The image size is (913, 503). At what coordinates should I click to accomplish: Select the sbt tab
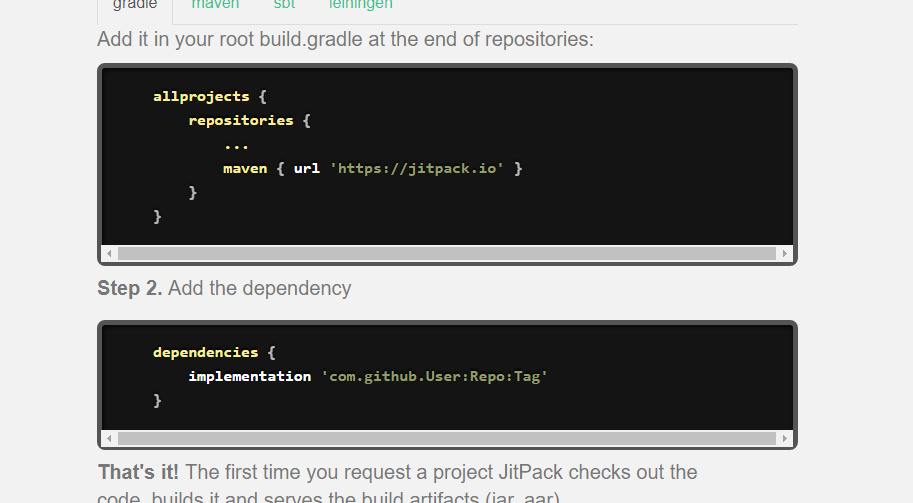pos(284,5)
